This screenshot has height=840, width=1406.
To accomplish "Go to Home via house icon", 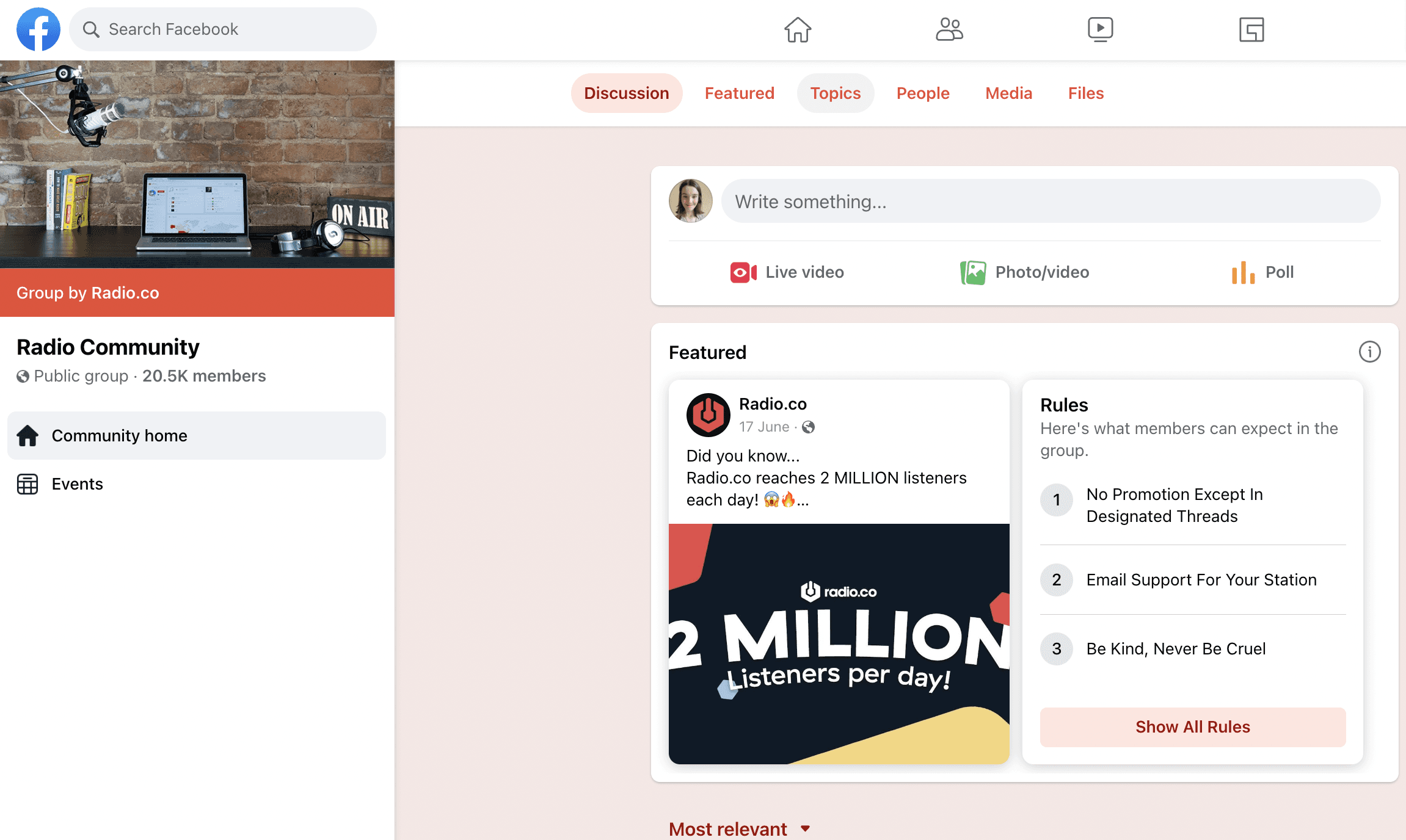I will 798,29.
